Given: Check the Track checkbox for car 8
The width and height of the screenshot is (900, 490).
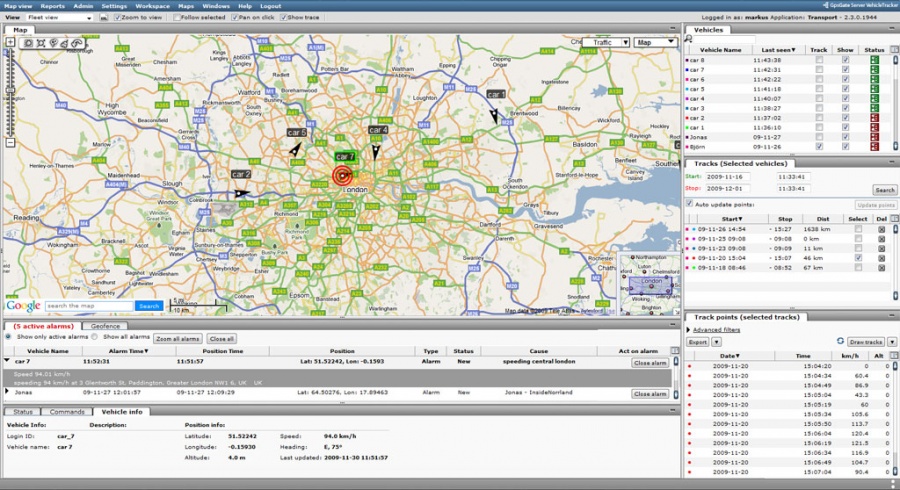Looking at the screenshot, I should click(819, 60).
